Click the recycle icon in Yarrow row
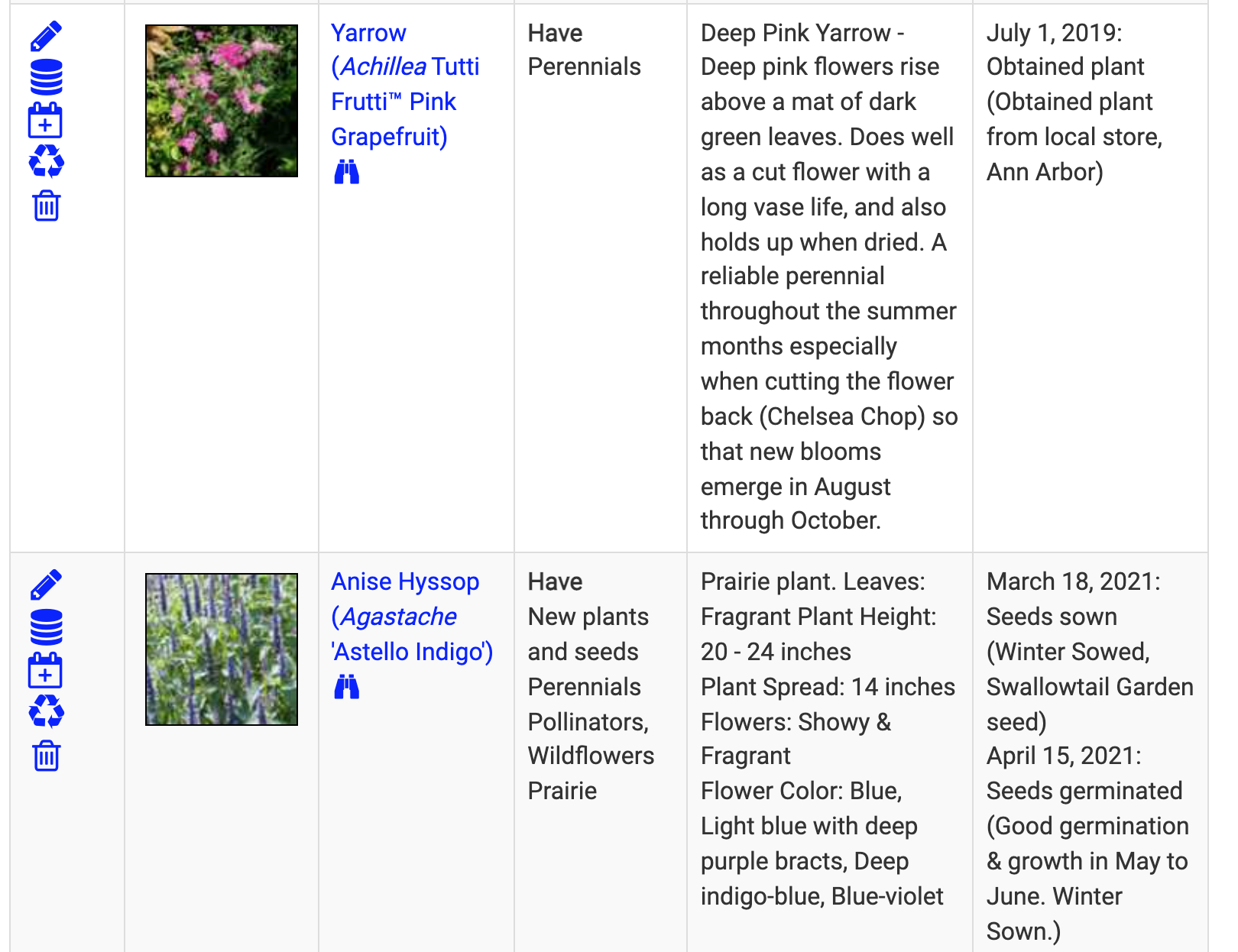Viewport: 1238px width, 952px height. coord(46,162)
